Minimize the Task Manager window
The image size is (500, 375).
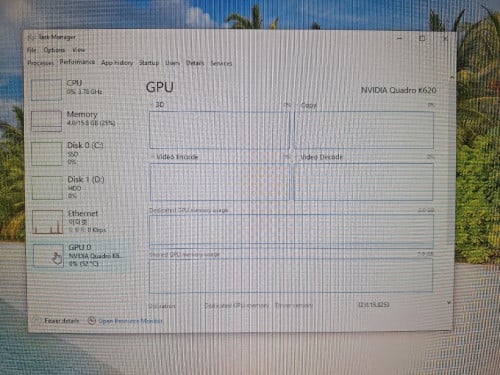tap(400, 38)
